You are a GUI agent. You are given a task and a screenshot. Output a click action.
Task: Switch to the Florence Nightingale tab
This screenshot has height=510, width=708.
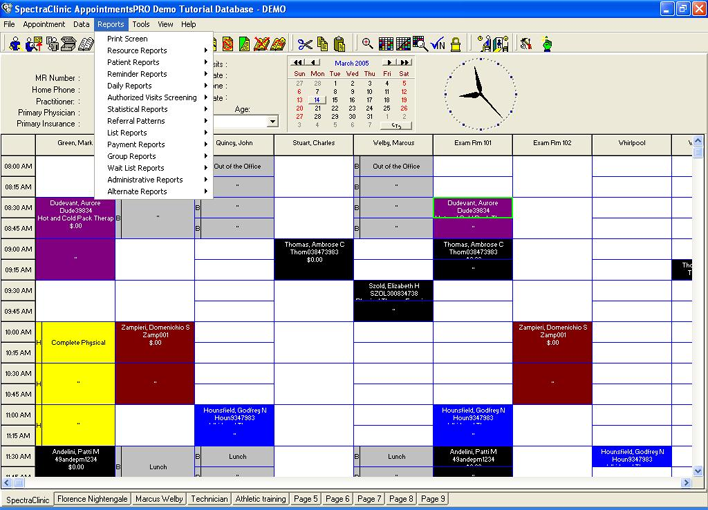pyautogui.click(x=92, y=498)
